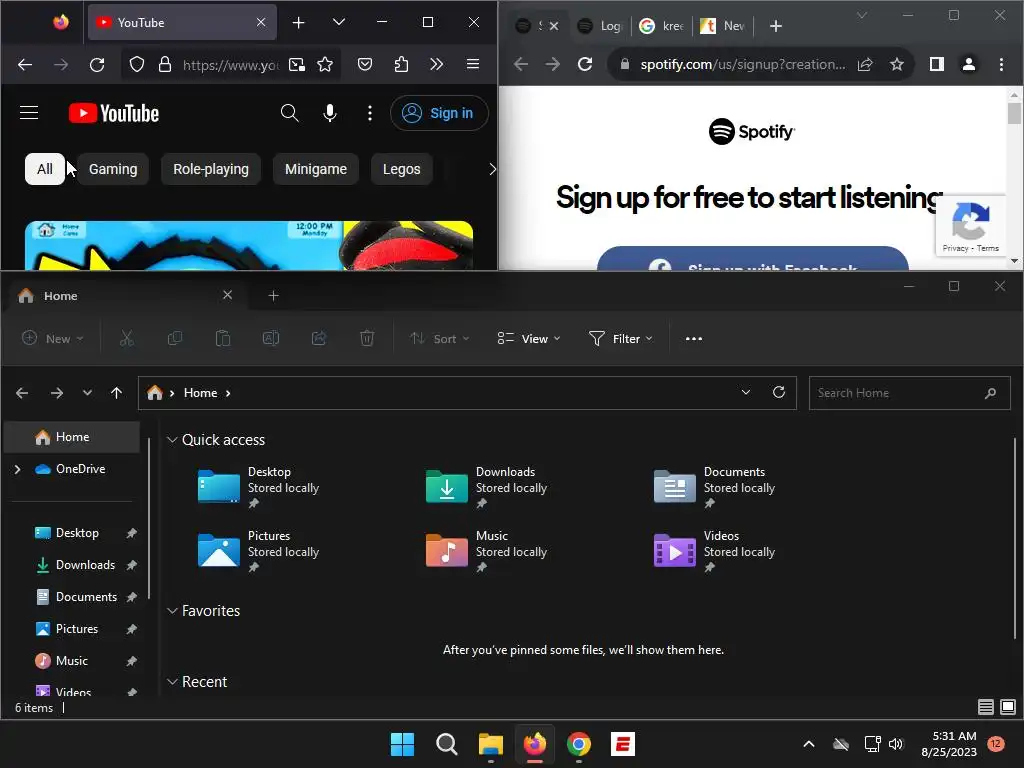Image resolution: width=1024 pixels, height=768 pixels.
Task: Select the All filter chip on YouTube
Action: [44, 169]
